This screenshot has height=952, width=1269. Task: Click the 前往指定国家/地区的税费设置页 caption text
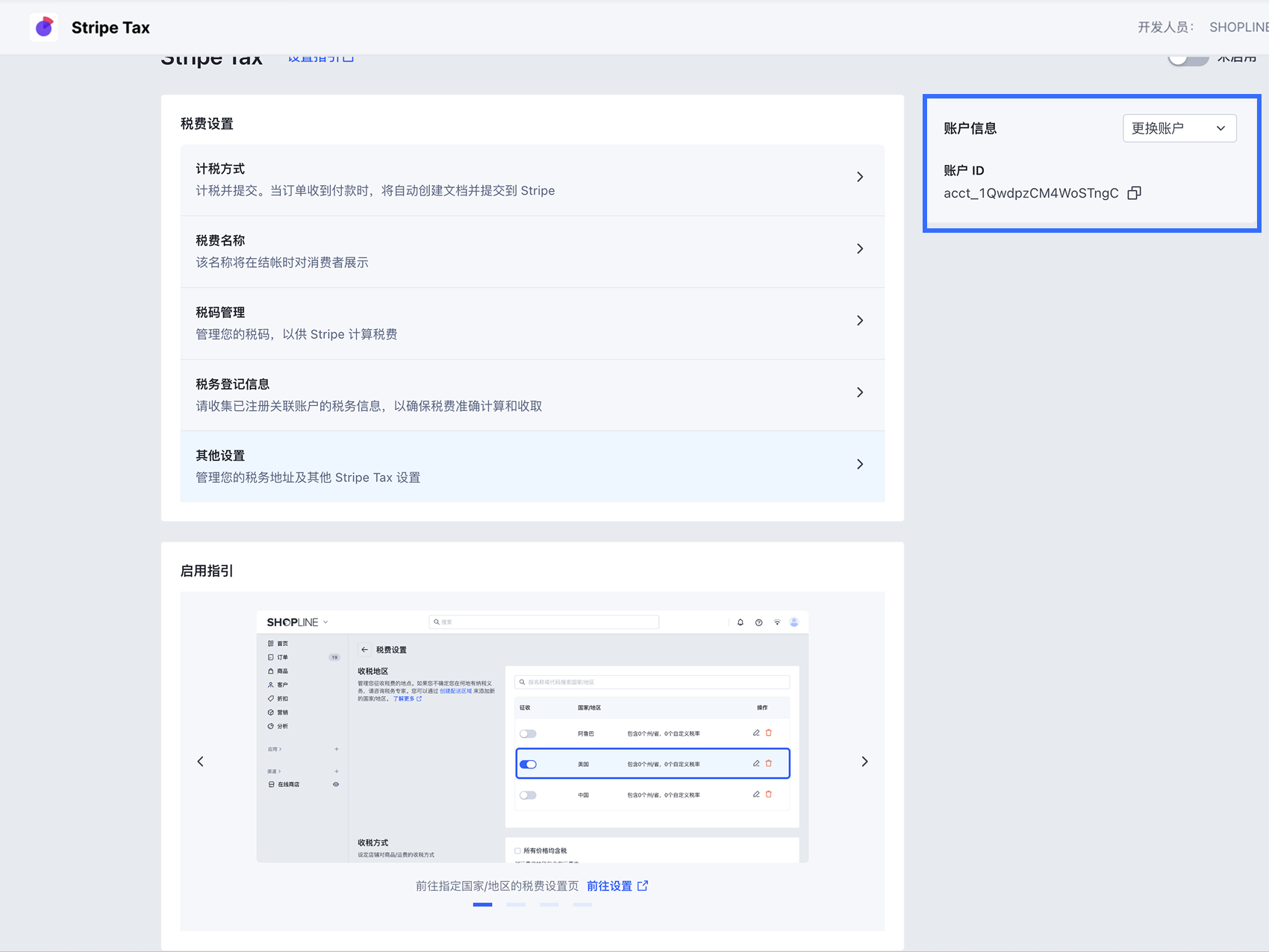click(497, 886)
